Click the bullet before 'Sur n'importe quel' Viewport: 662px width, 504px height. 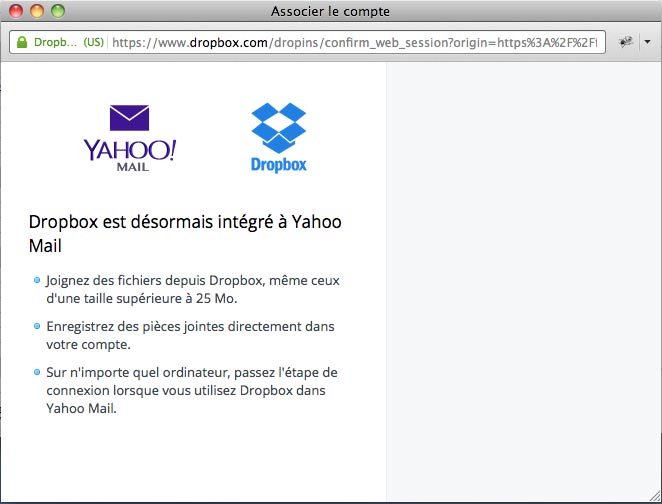click(37, 372)
